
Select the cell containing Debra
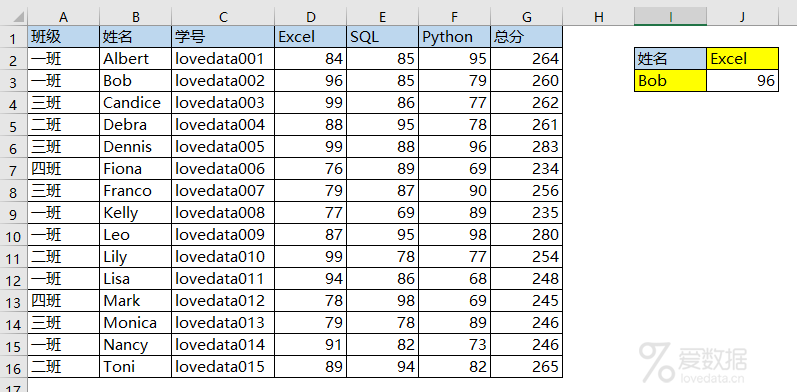click(x=136, y=125)
